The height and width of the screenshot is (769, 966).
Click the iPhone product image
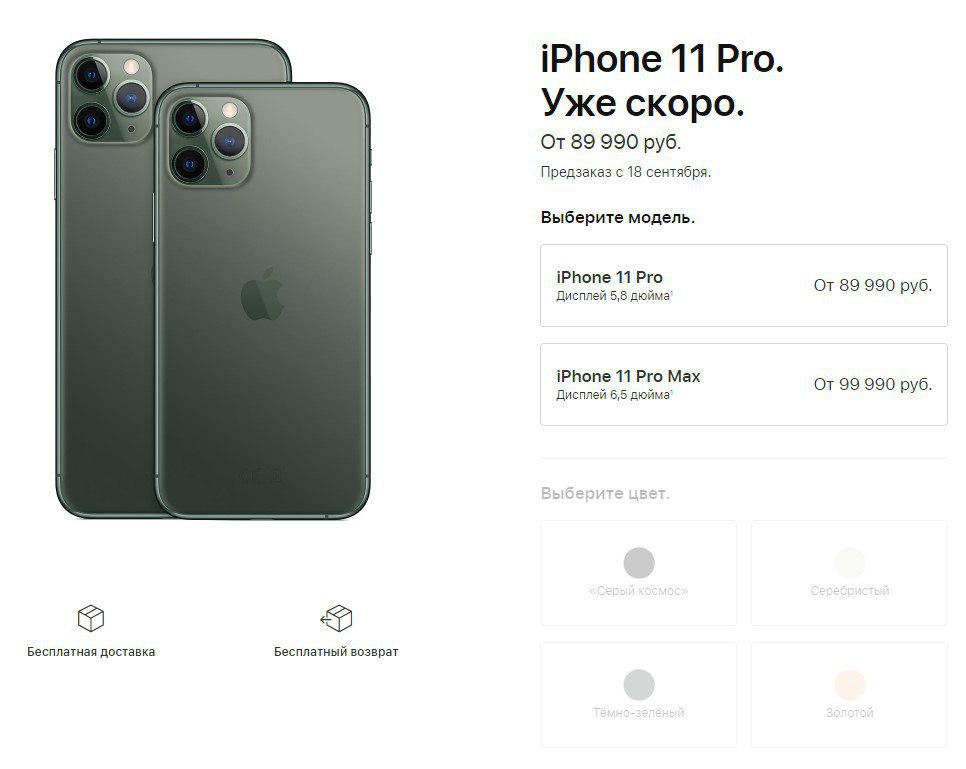click(213, 279)
